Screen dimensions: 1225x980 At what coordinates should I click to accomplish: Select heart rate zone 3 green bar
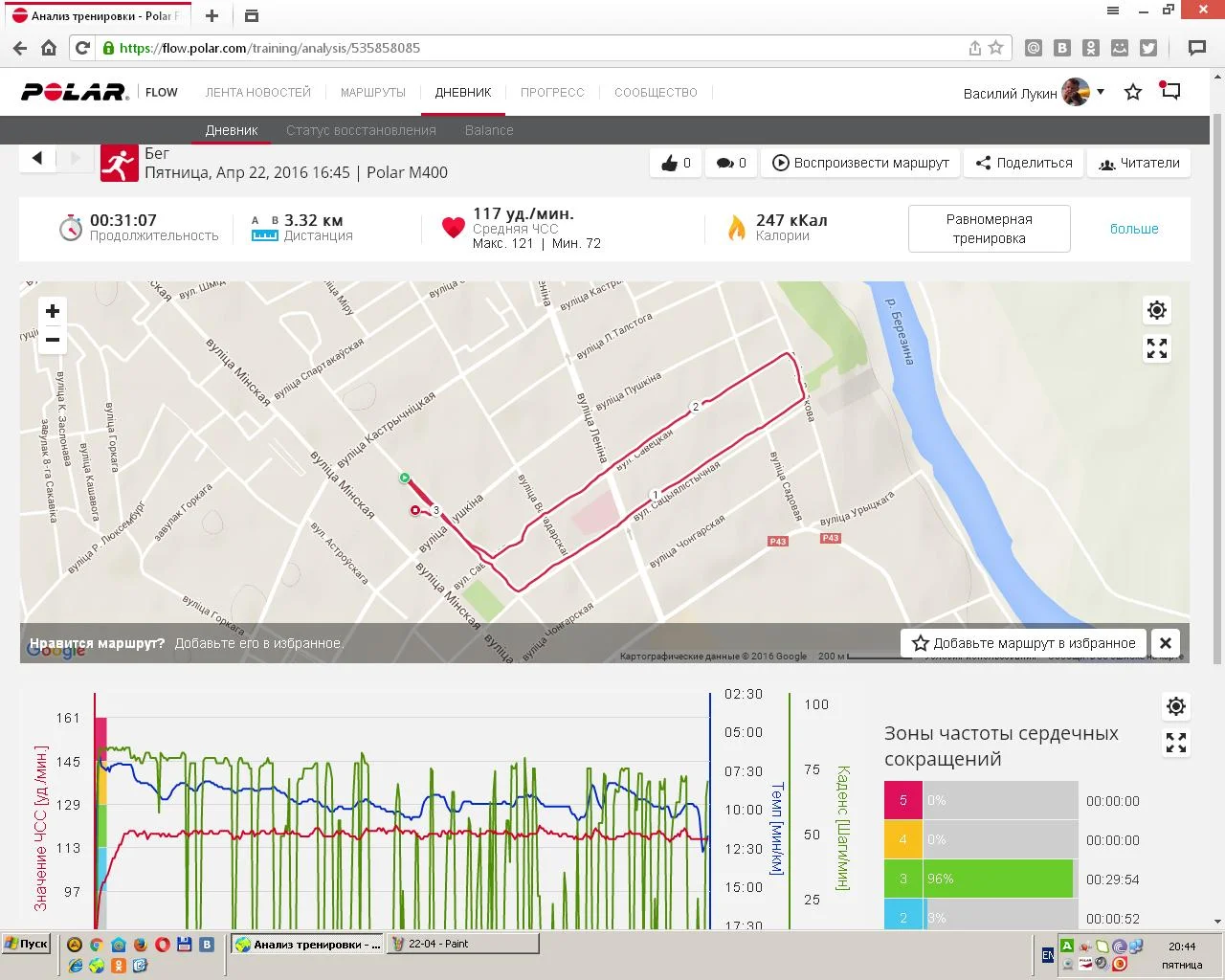point(997,879)
